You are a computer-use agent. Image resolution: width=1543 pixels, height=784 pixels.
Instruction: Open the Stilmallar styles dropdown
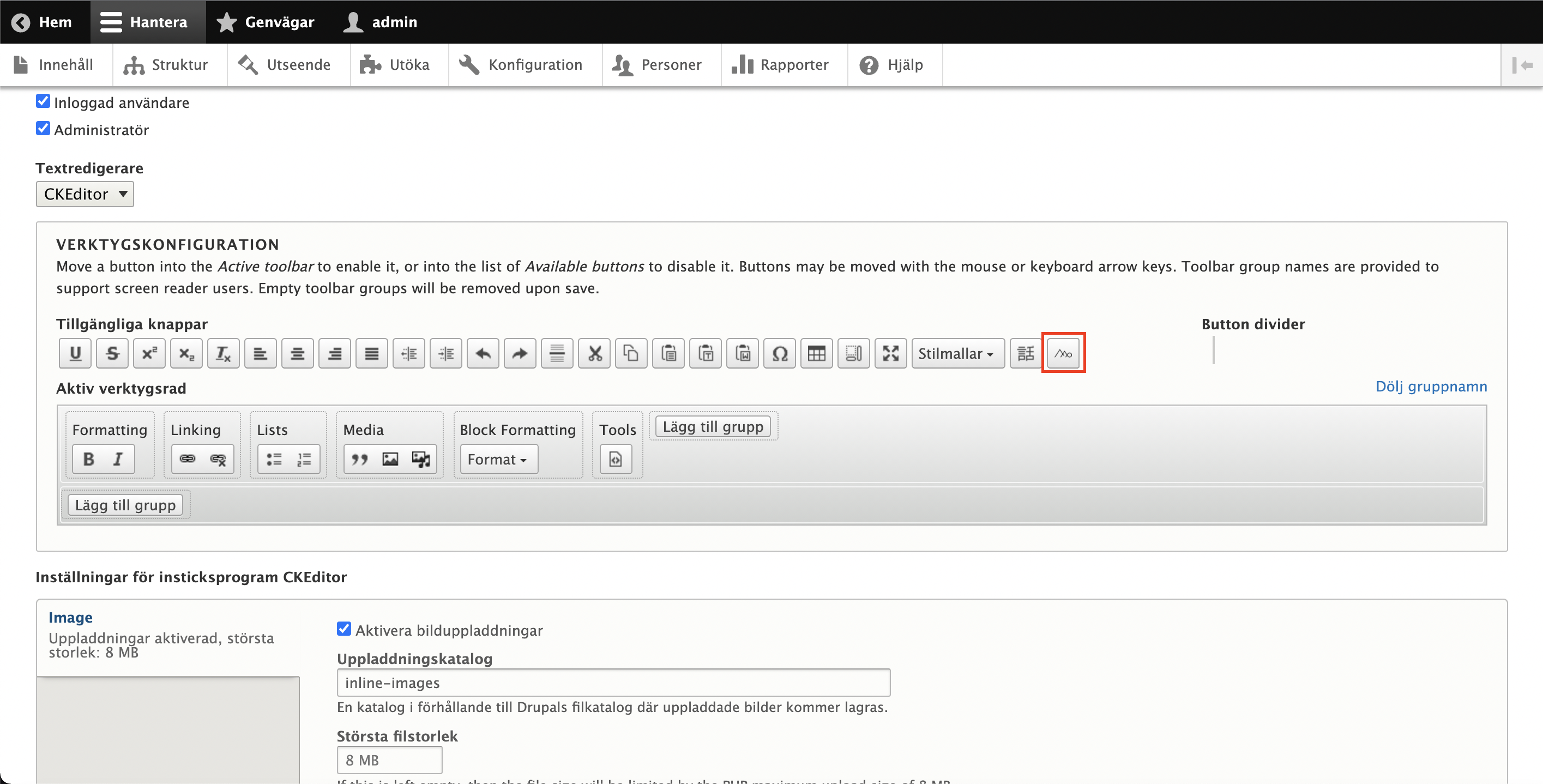coord(956,353)
